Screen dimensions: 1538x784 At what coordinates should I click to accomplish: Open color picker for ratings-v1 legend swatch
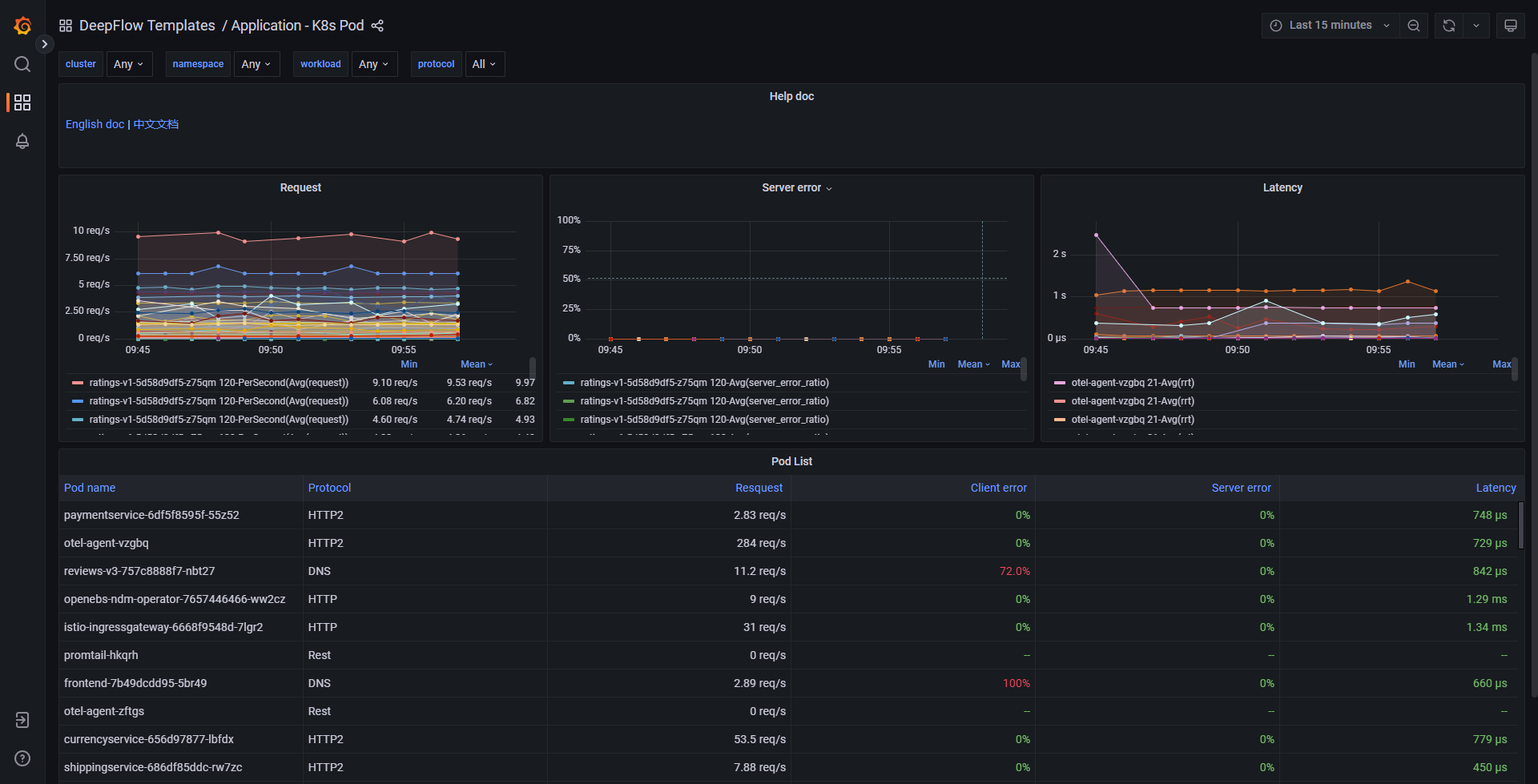tap(78, 383)
